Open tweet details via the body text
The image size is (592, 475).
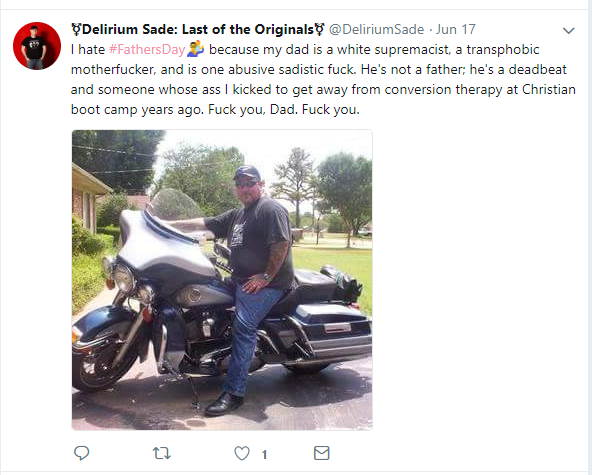click(x=323, y=80)
